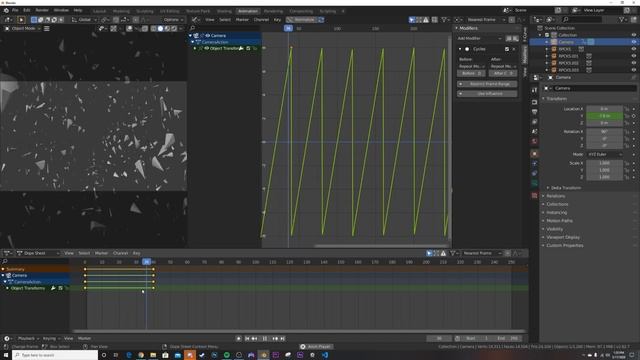This screenshot has height=360, width=640.
Task: Open the Window menu
Action: pos(61,10)
